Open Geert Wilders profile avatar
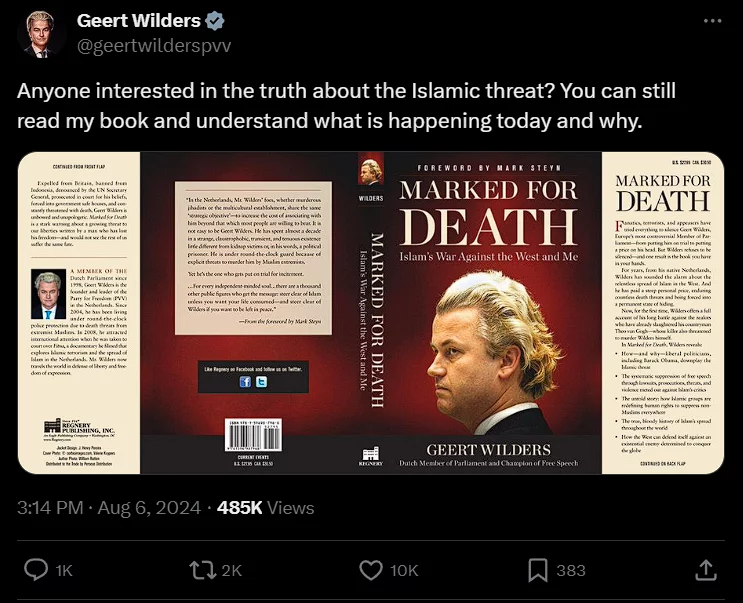This screenshot has height=603, width=743. coord(40,34)
